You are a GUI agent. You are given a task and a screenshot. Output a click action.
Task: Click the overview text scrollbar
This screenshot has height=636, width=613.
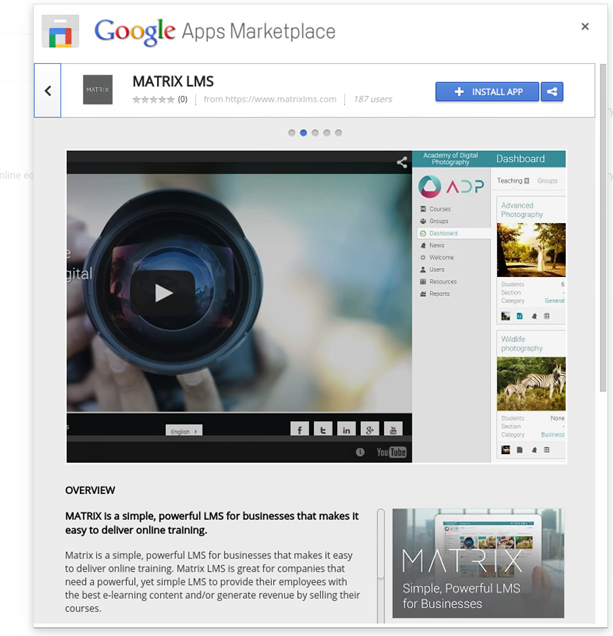tap(381, 544)
